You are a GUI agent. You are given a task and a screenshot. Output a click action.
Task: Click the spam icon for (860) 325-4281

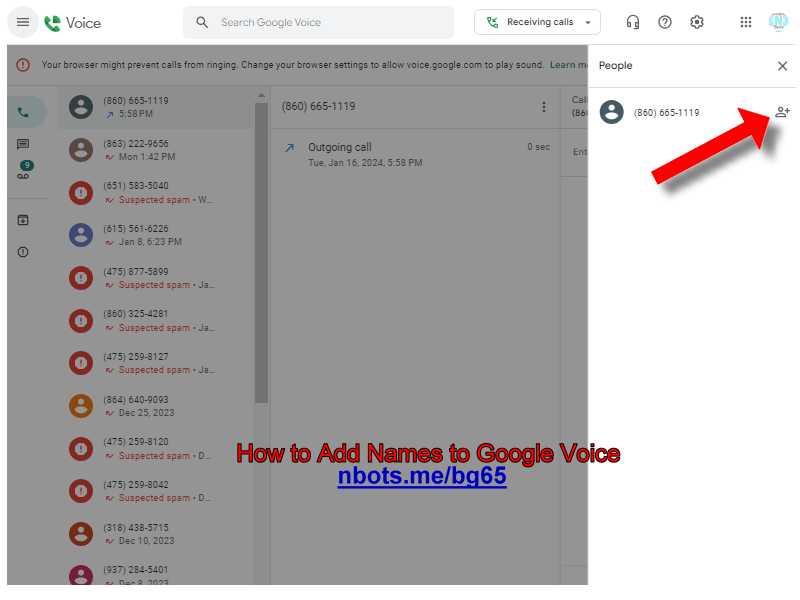[x=81, y=320]
